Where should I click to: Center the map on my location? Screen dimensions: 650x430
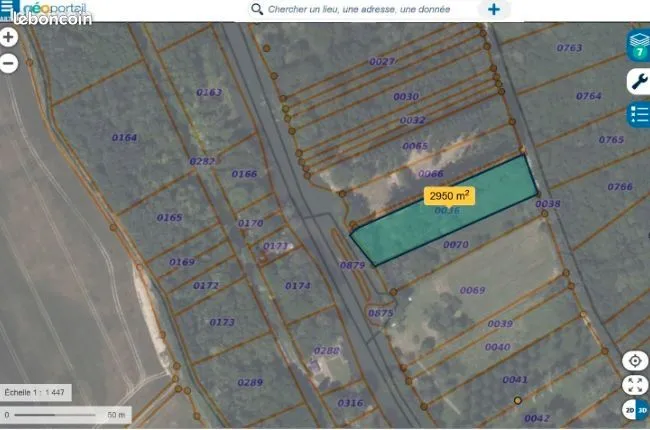[635, 361]
